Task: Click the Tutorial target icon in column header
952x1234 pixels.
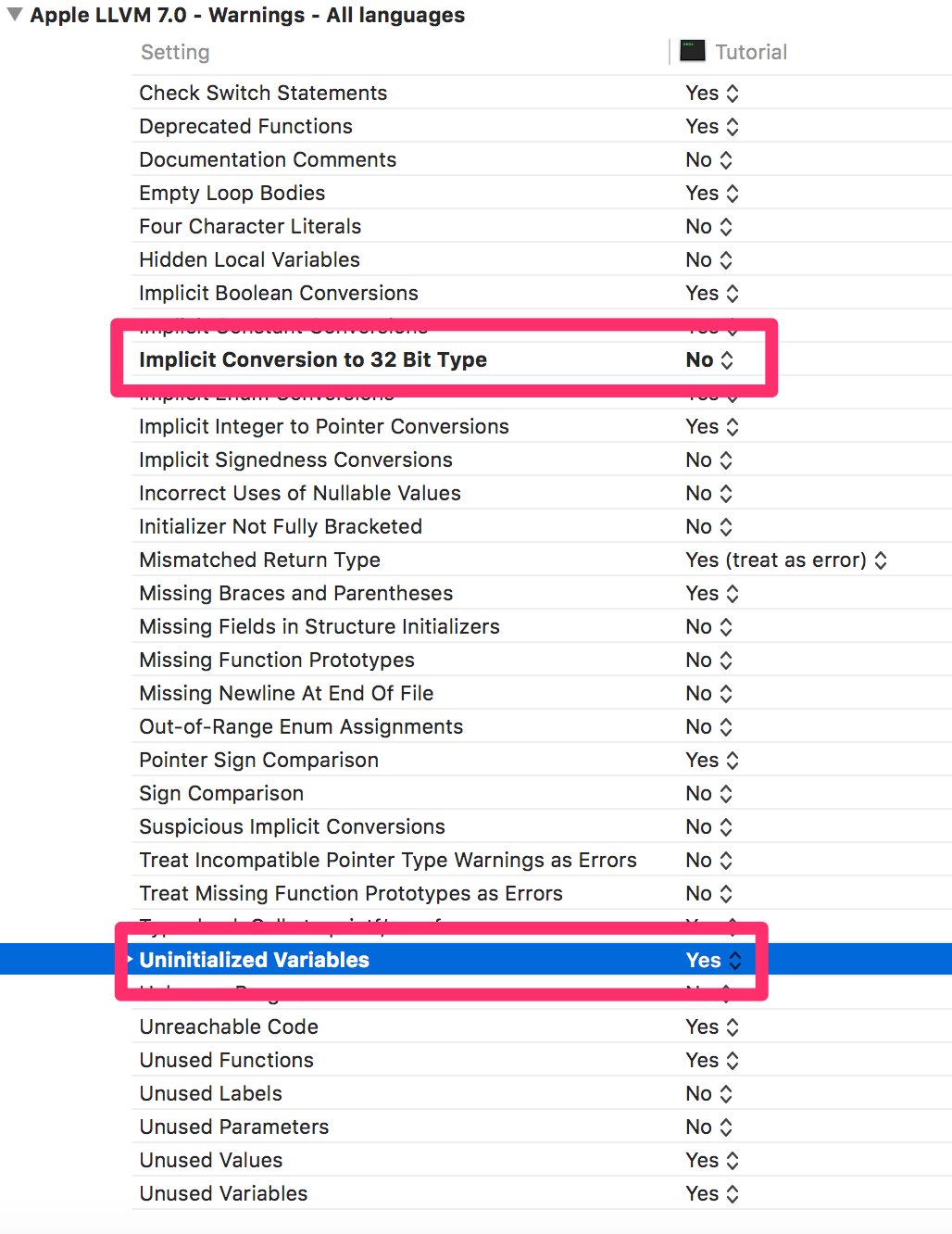Action: [x=693, y=51]
